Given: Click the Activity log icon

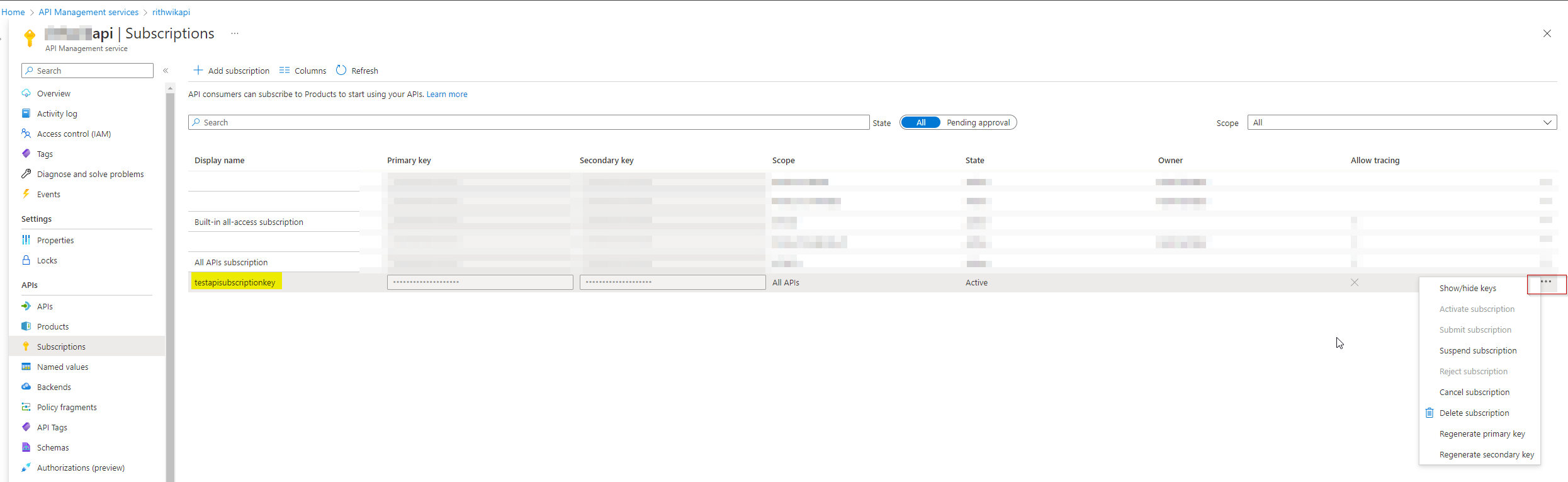Looking at the screenshot, I should click(x=26, y=113).
